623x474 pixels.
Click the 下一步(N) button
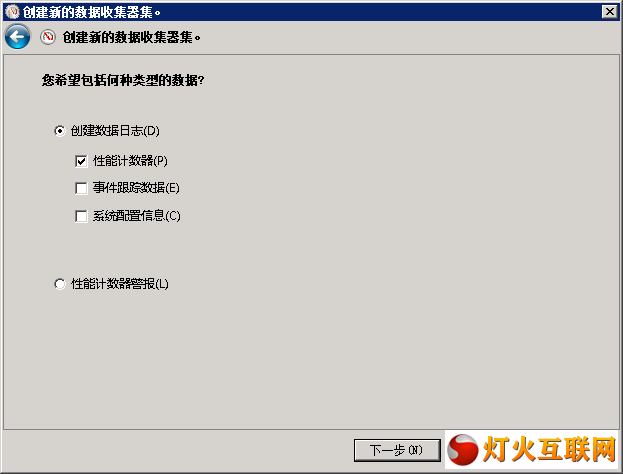[x=397, y=450]
